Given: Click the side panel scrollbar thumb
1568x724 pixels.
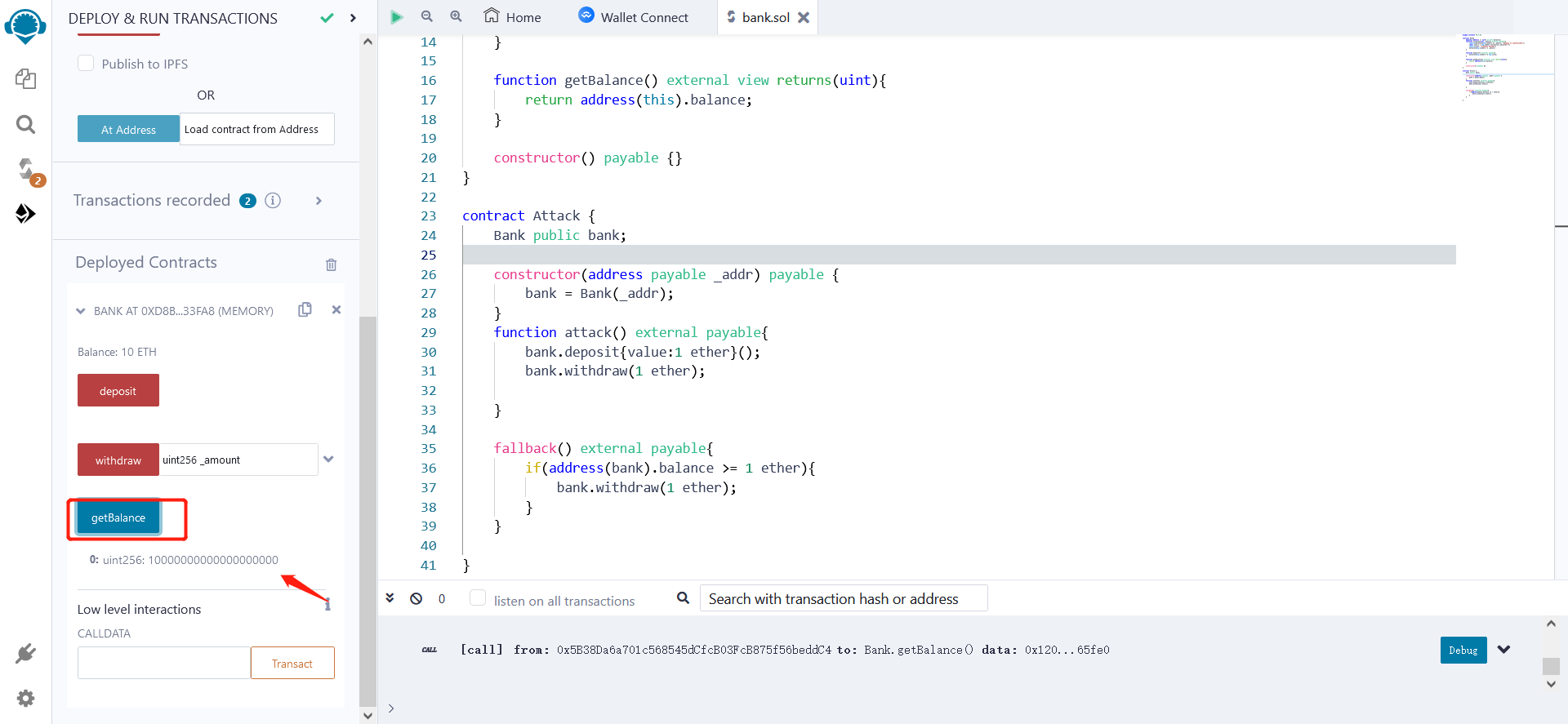Looking at the screenshot, I should click(367, 511).
